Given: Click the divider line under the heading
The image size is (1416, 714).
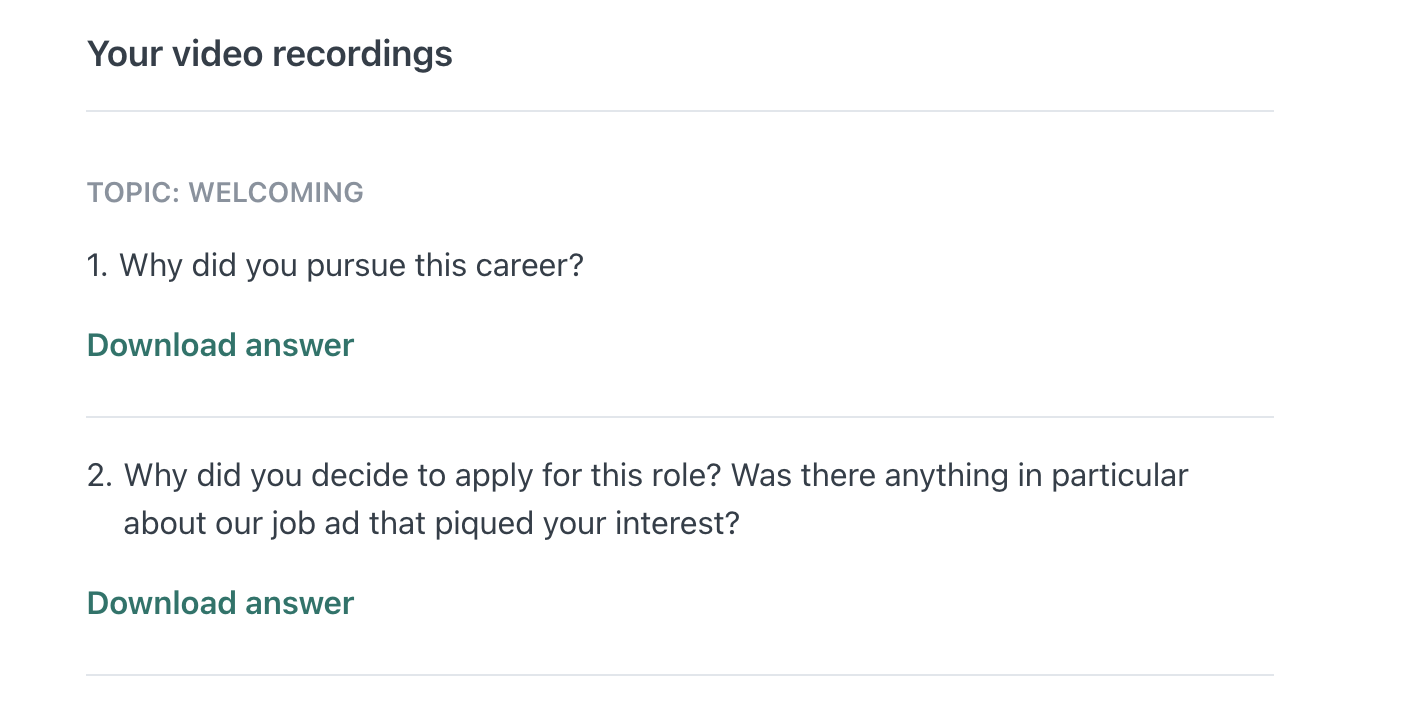Looking at the screenshot, I should [680, 111].
